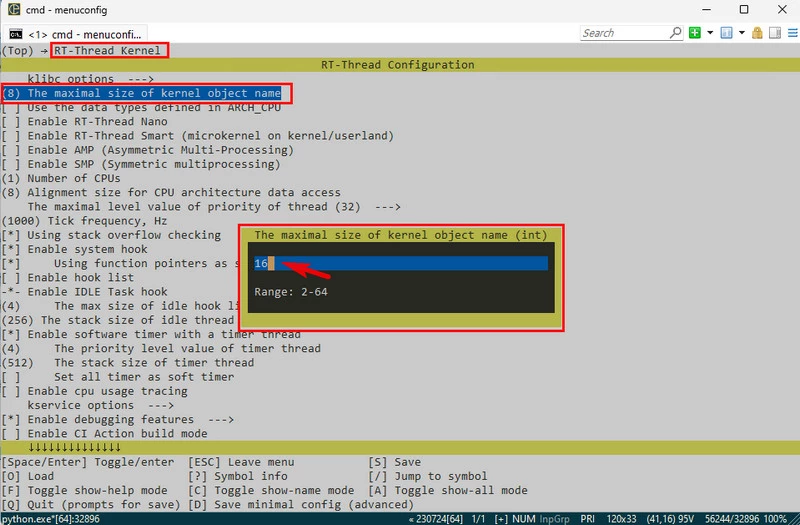Toggle 'Enable hook list' option
This screenshot has width=800, height=525.
[68, 278]
